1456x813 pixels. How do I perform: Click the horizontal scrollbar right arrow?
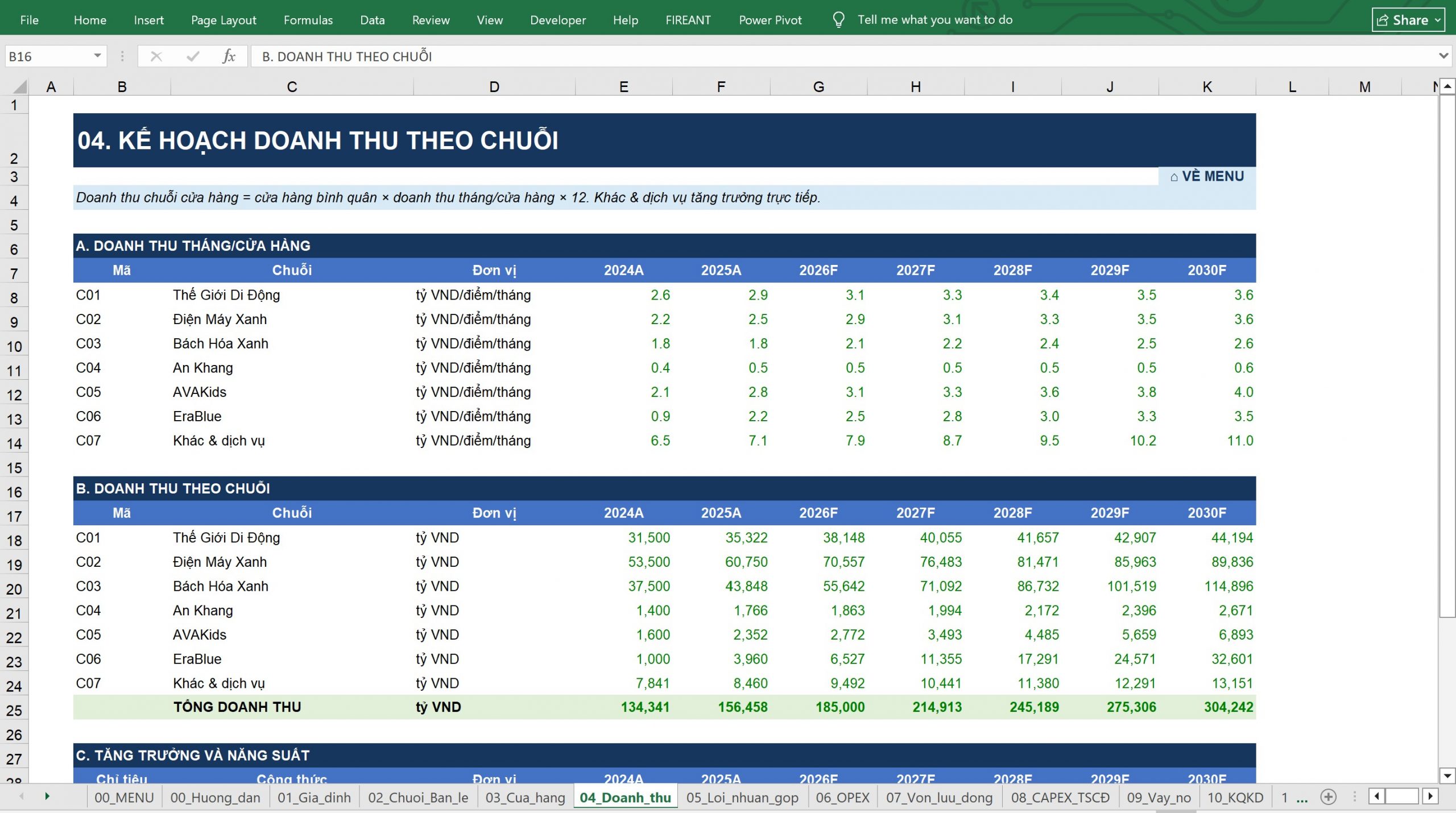(1430, 797)
